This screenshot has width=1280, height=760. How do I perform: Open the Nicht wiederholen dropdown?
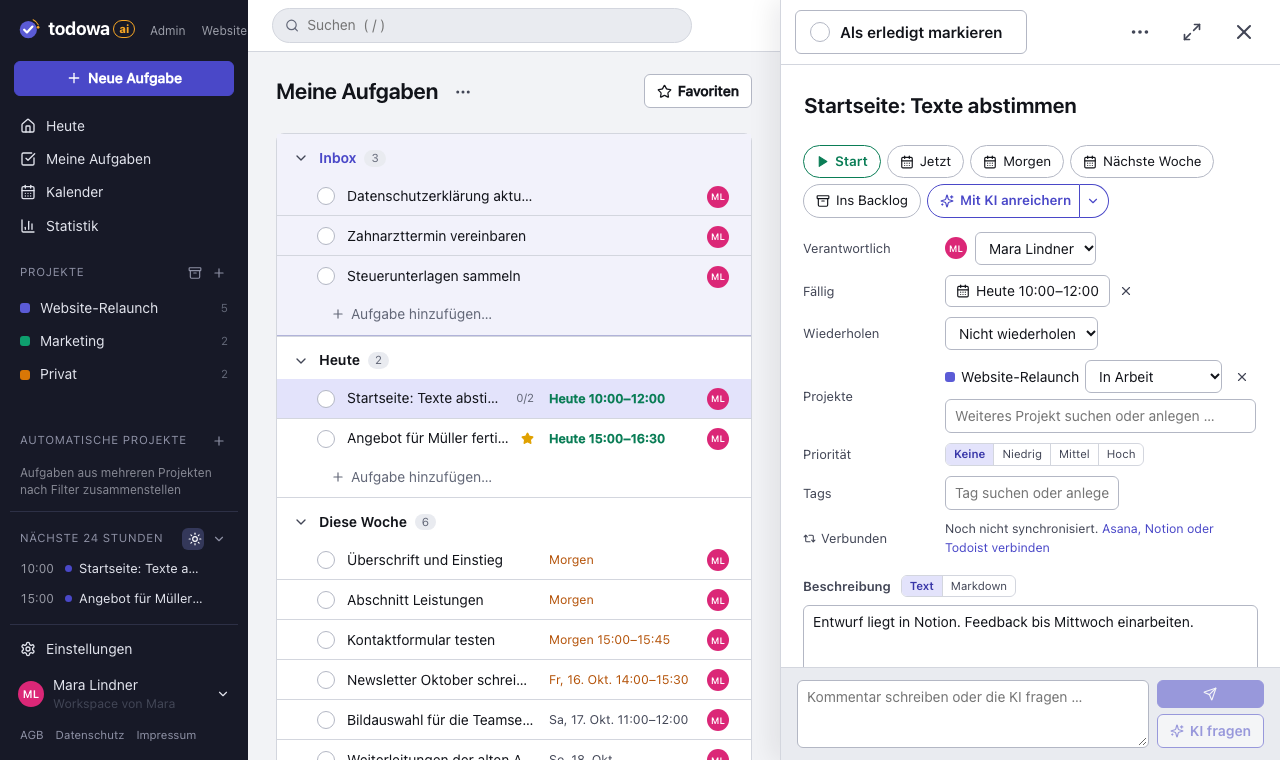point(1021,334)
